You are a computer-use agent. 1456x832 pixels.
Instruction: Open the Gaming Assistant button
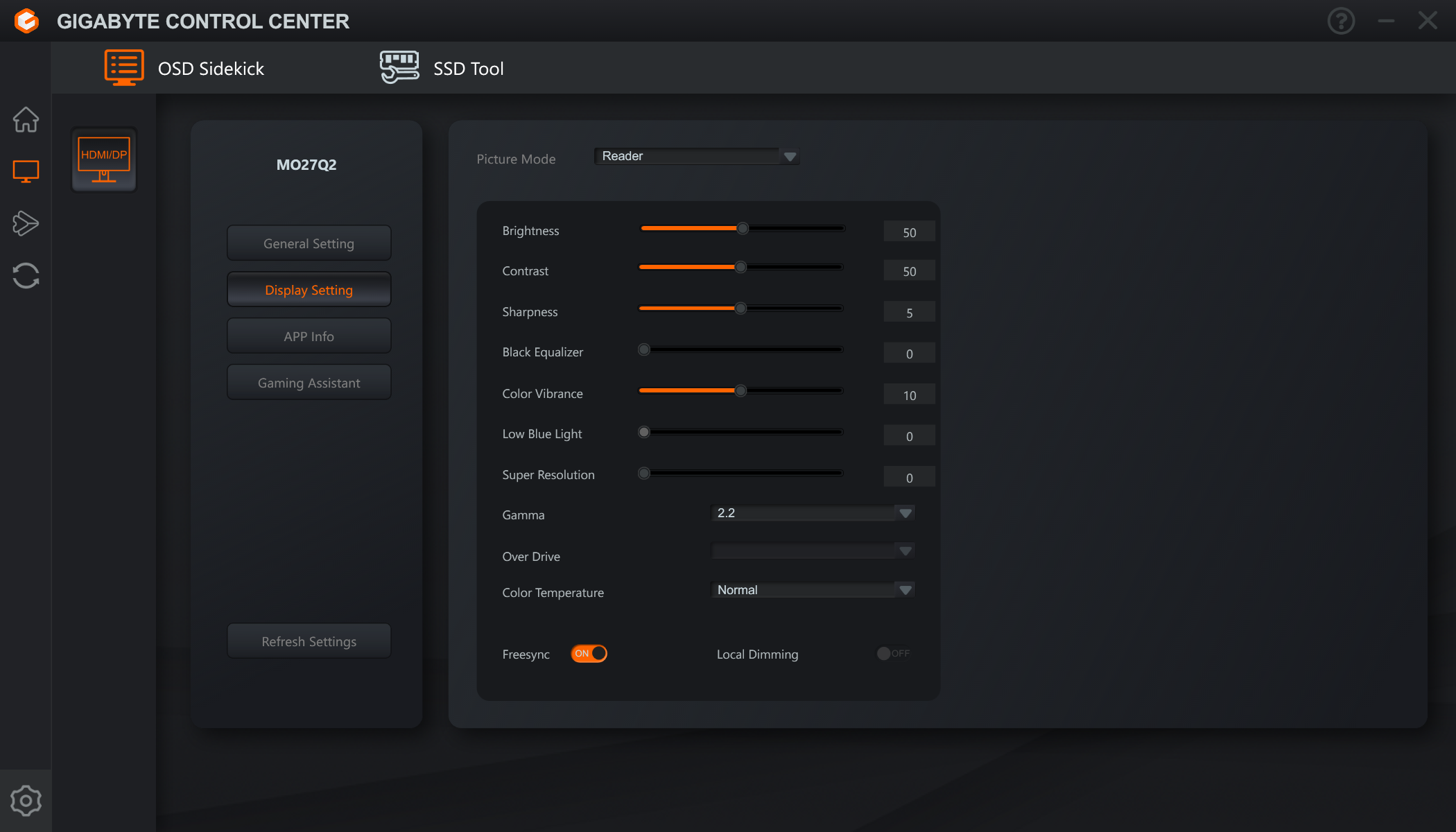click(309, 383)
